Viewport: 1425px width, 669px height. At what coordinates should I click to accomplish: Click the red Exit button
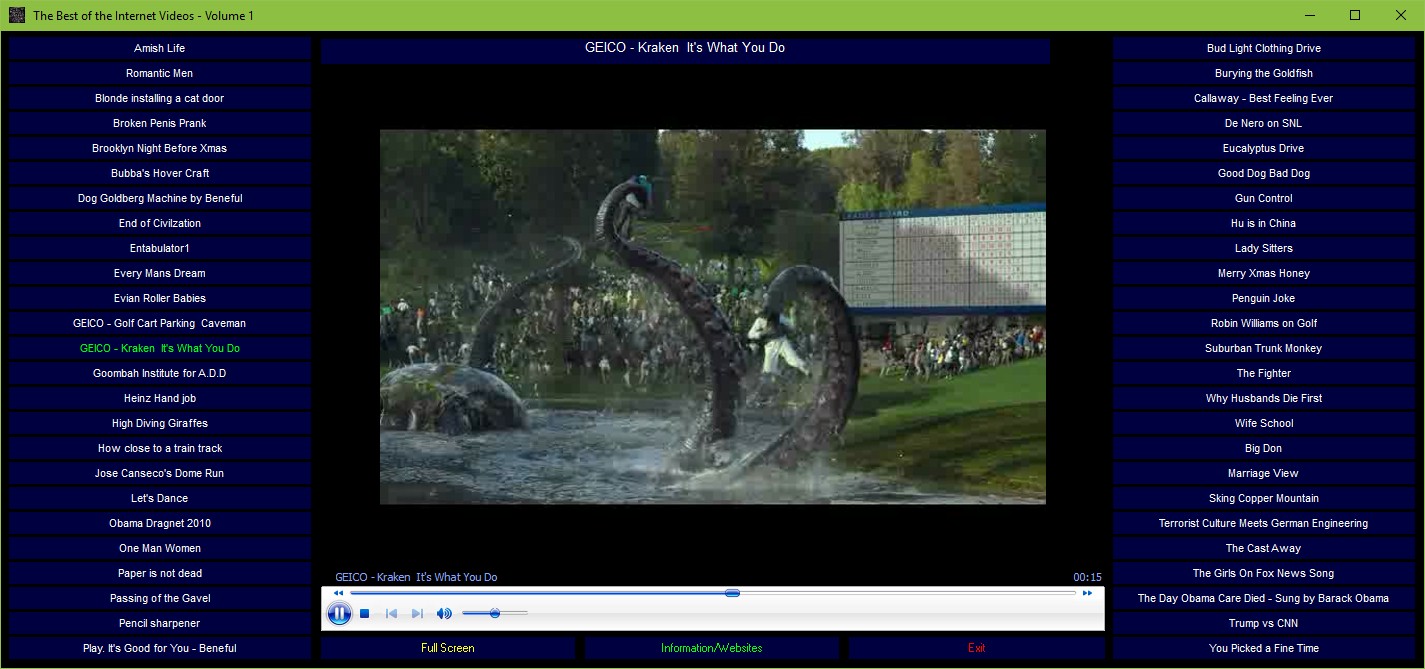[977, 648]
